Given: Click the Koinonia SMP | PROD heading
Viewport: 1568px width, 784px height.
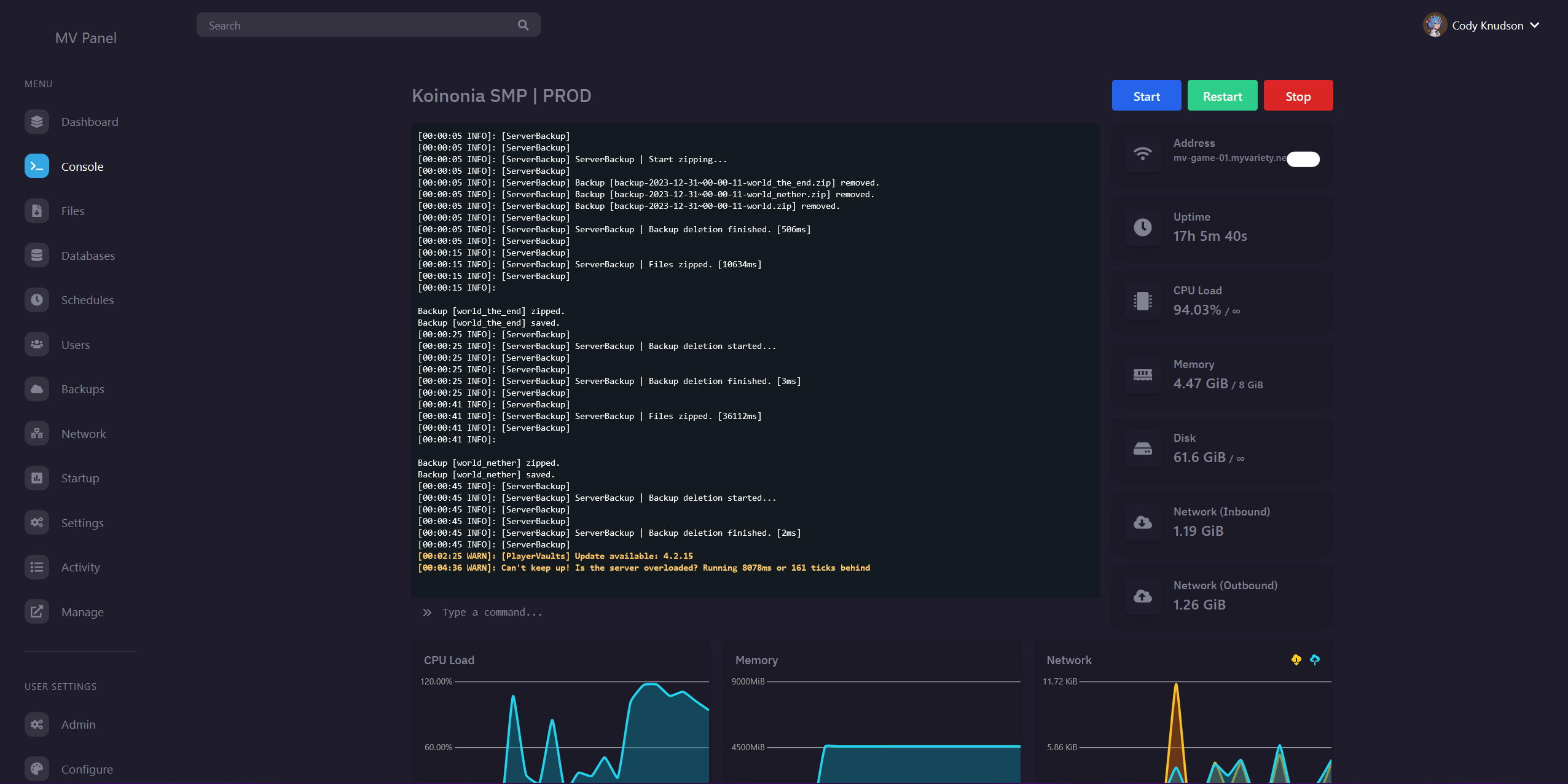Looking at the screenshot, I should pos(501,96).
